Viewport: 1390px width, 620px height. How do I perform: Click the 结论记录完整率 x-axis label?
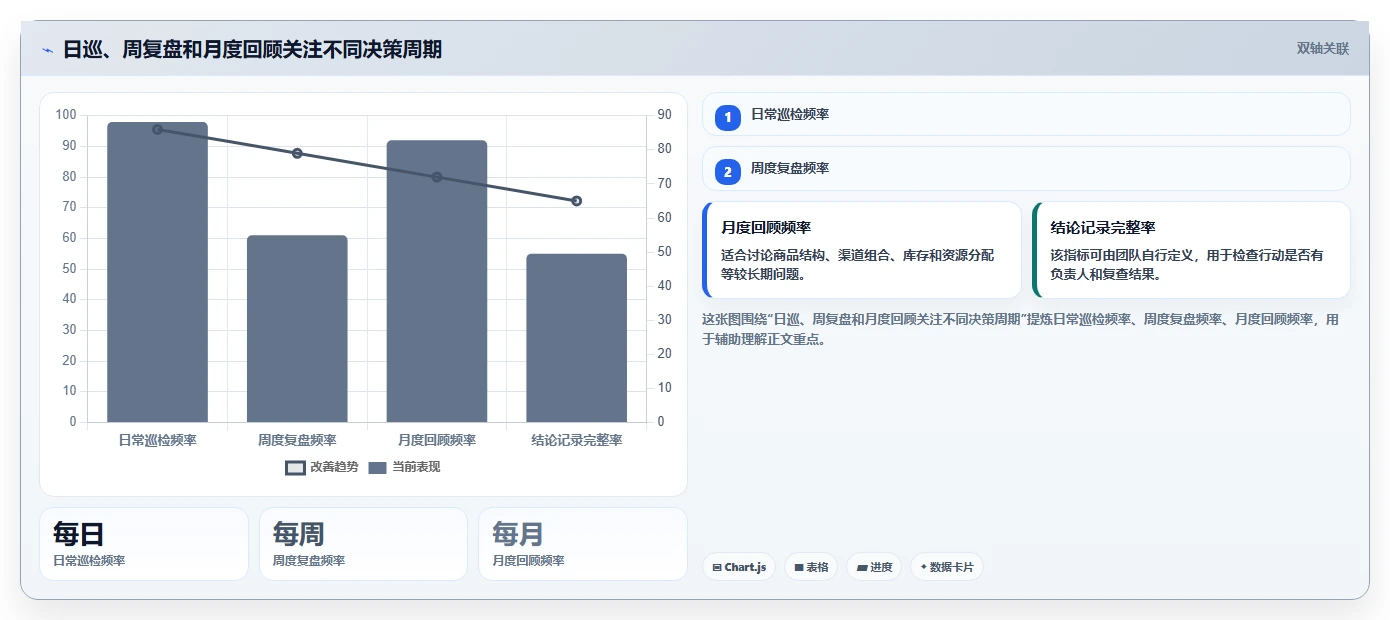click(x=577, y=440)
